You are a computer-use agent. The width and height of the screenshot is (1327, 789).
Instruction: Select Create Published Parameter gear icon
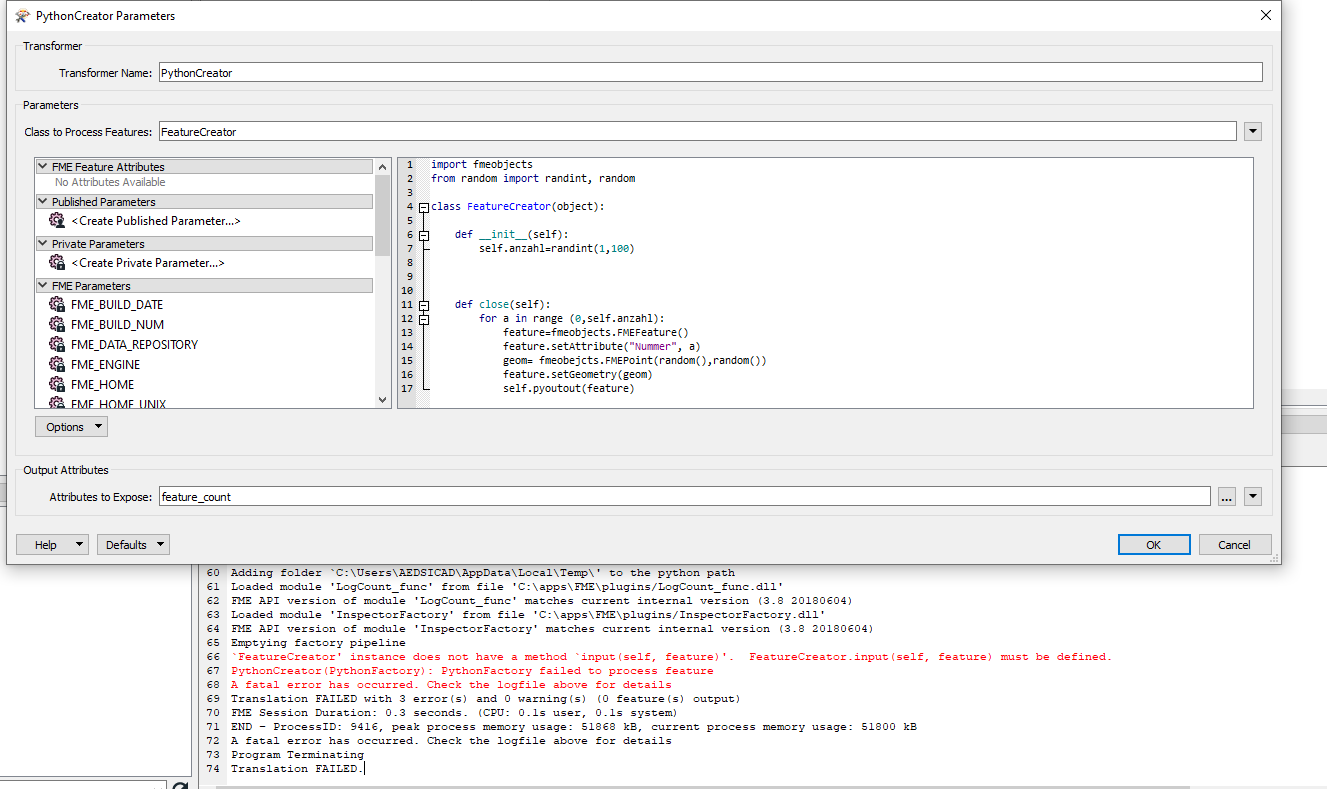(x=57, y=221)
